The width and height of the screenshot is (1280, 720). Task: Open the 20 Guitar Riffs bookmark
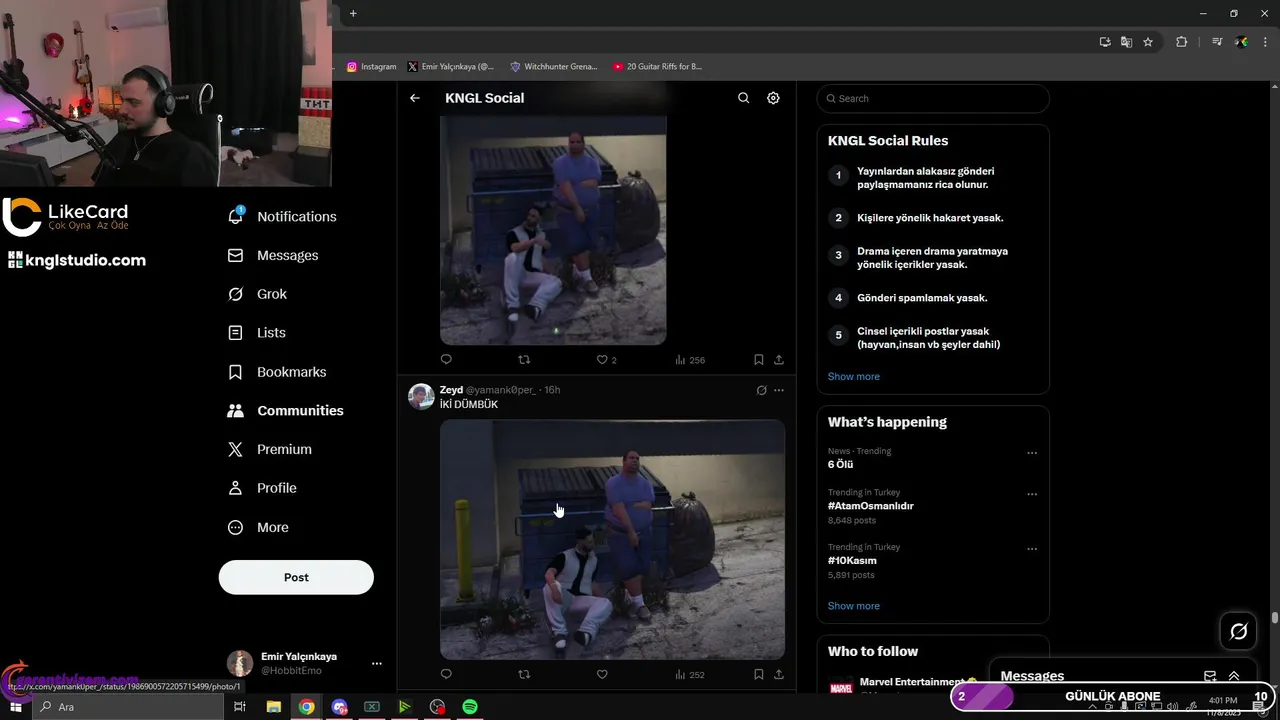click(658, 67)
